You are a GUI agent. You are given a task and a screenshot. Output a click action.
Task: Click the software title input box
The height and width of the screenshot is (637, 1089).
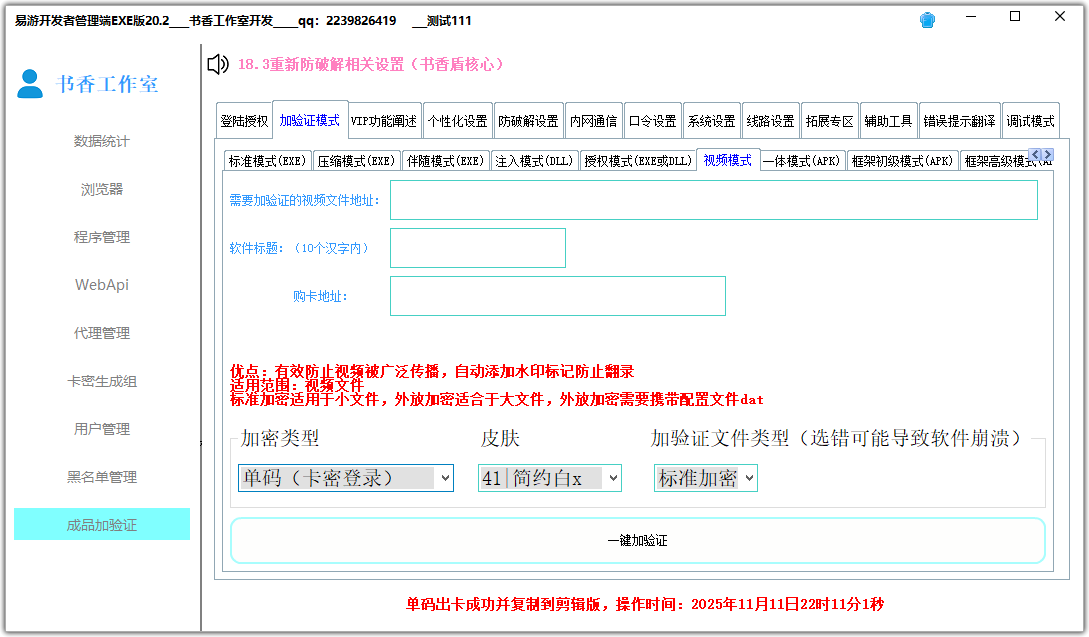click(477, 248)
